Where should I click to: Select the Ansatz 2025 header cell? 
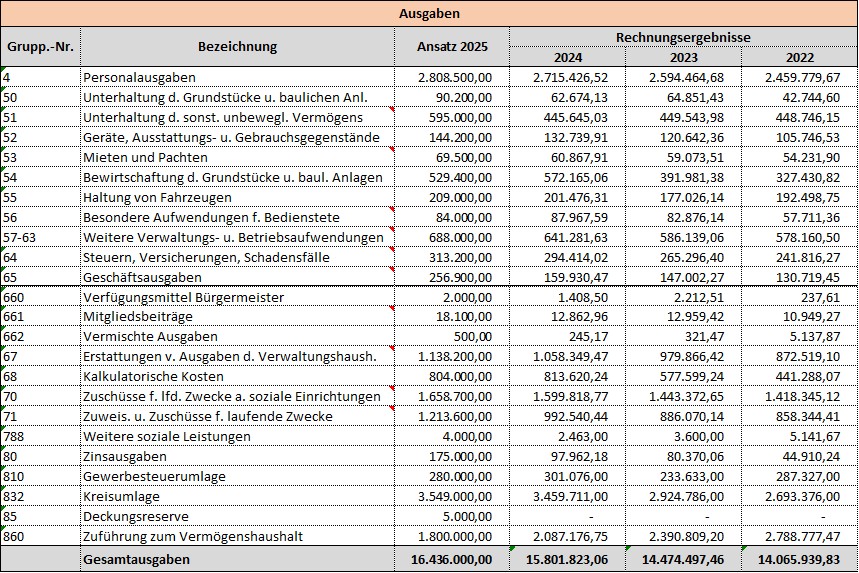[x=452, y=47]
